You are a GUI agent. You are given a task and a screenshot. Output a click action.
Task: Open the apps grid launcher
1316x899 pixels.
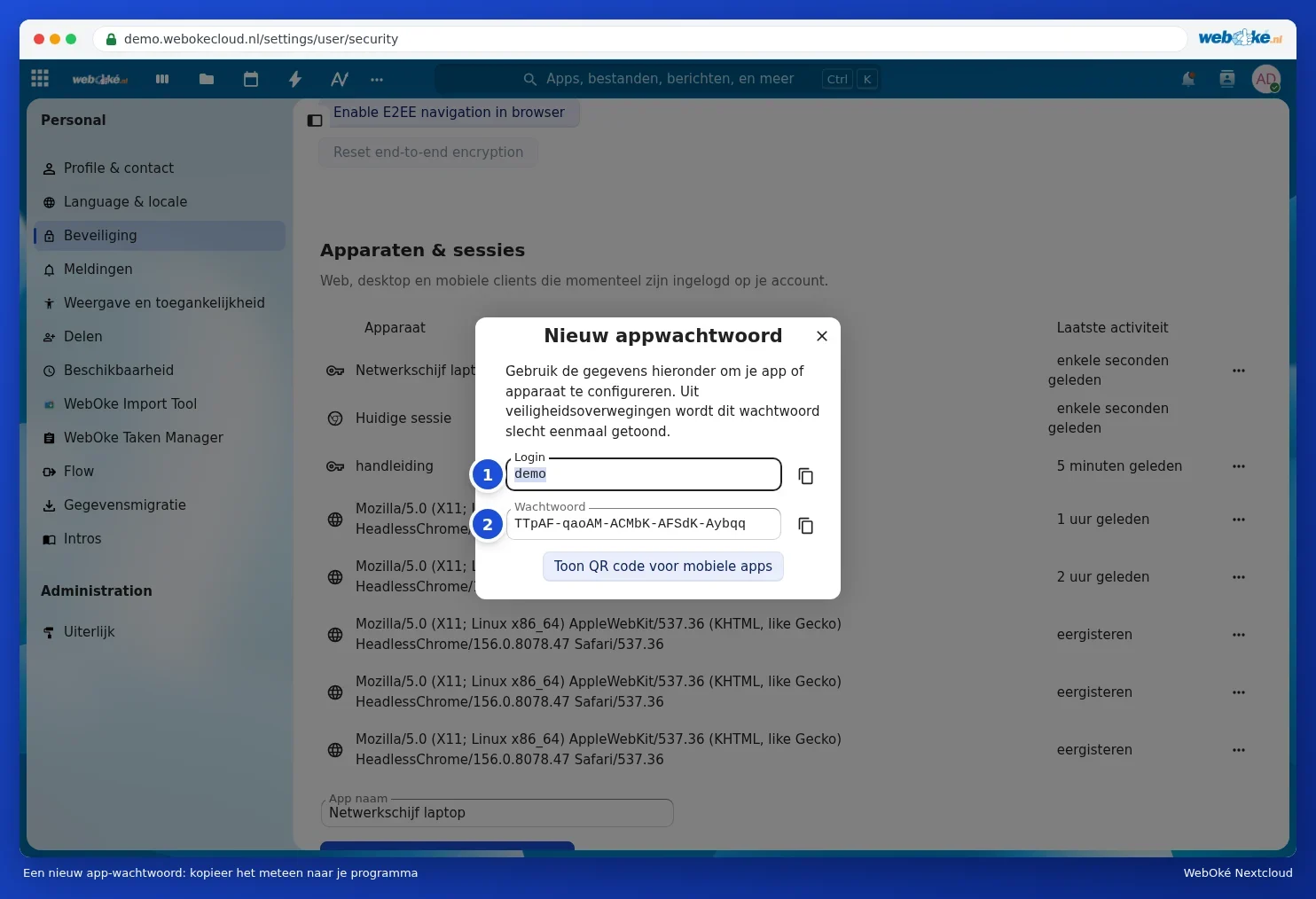point(40,79)
